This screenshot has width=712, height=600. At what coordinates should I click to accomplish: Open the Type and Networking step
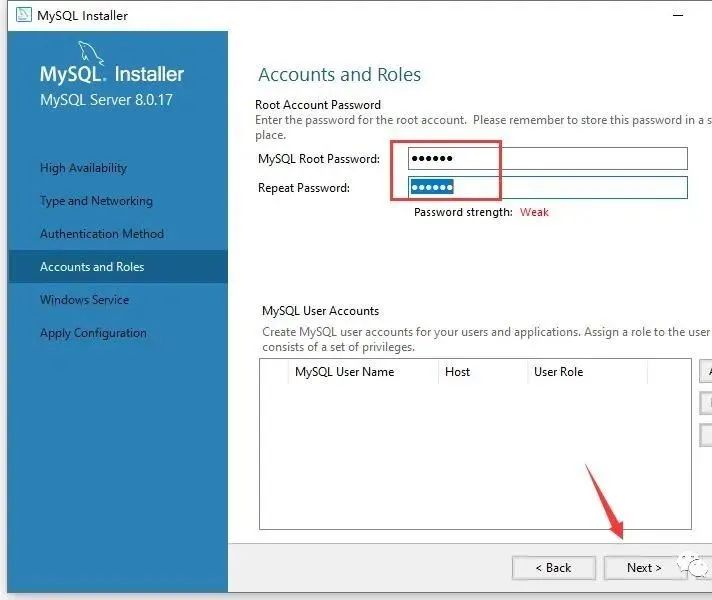(x=96, y=201)
